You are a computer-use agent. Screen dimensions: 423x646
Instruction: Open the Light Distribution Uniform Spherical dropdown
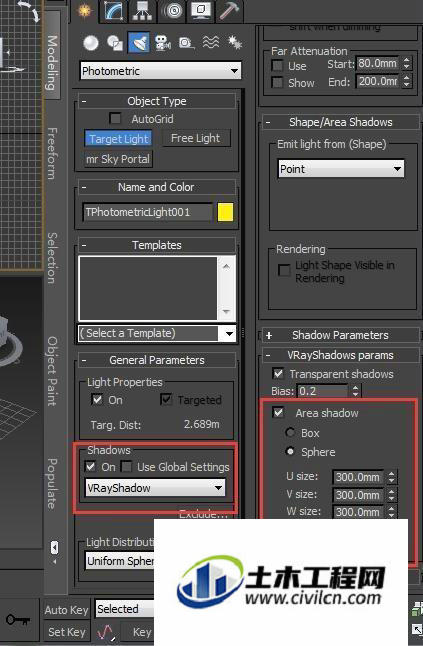[120, 561]
